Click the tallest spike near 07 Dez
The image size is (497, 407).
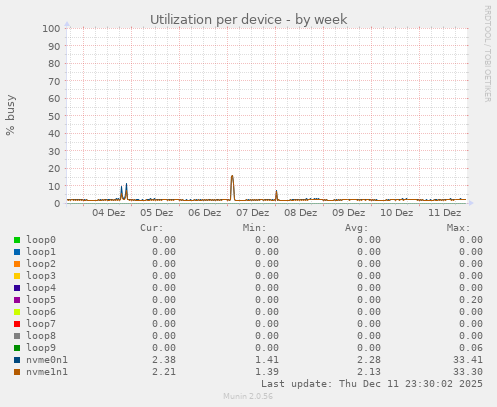[x=232, y=187]
